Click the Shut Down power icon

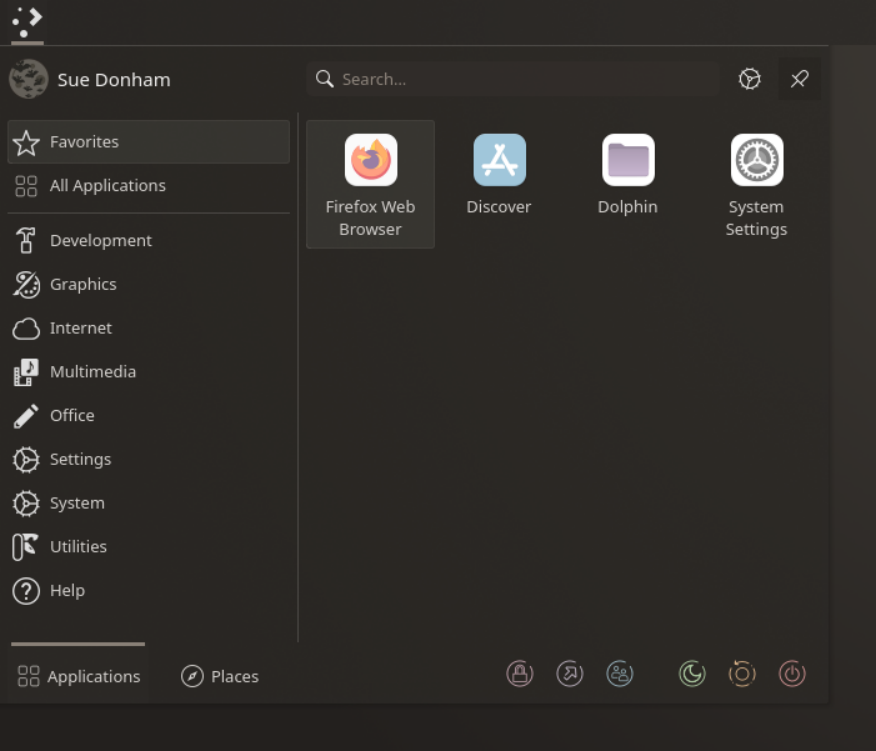click(792, 674)
